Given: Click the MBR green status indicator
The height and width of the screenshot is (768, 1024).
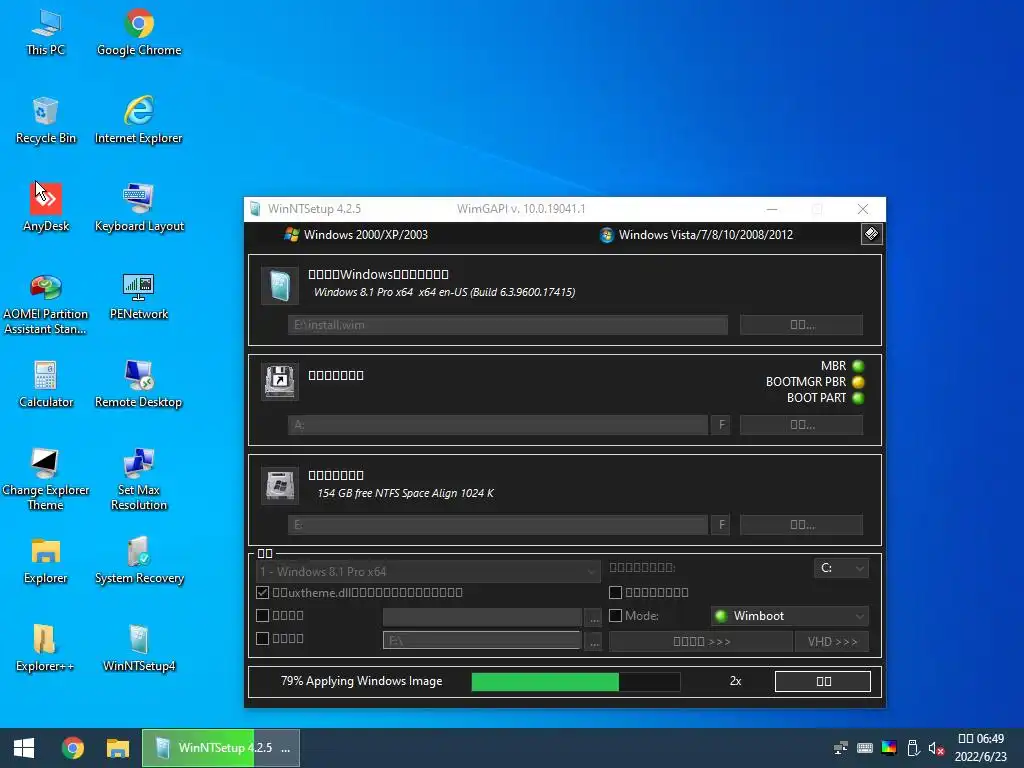Looking at the screenshot, I should tap(858, 366).
